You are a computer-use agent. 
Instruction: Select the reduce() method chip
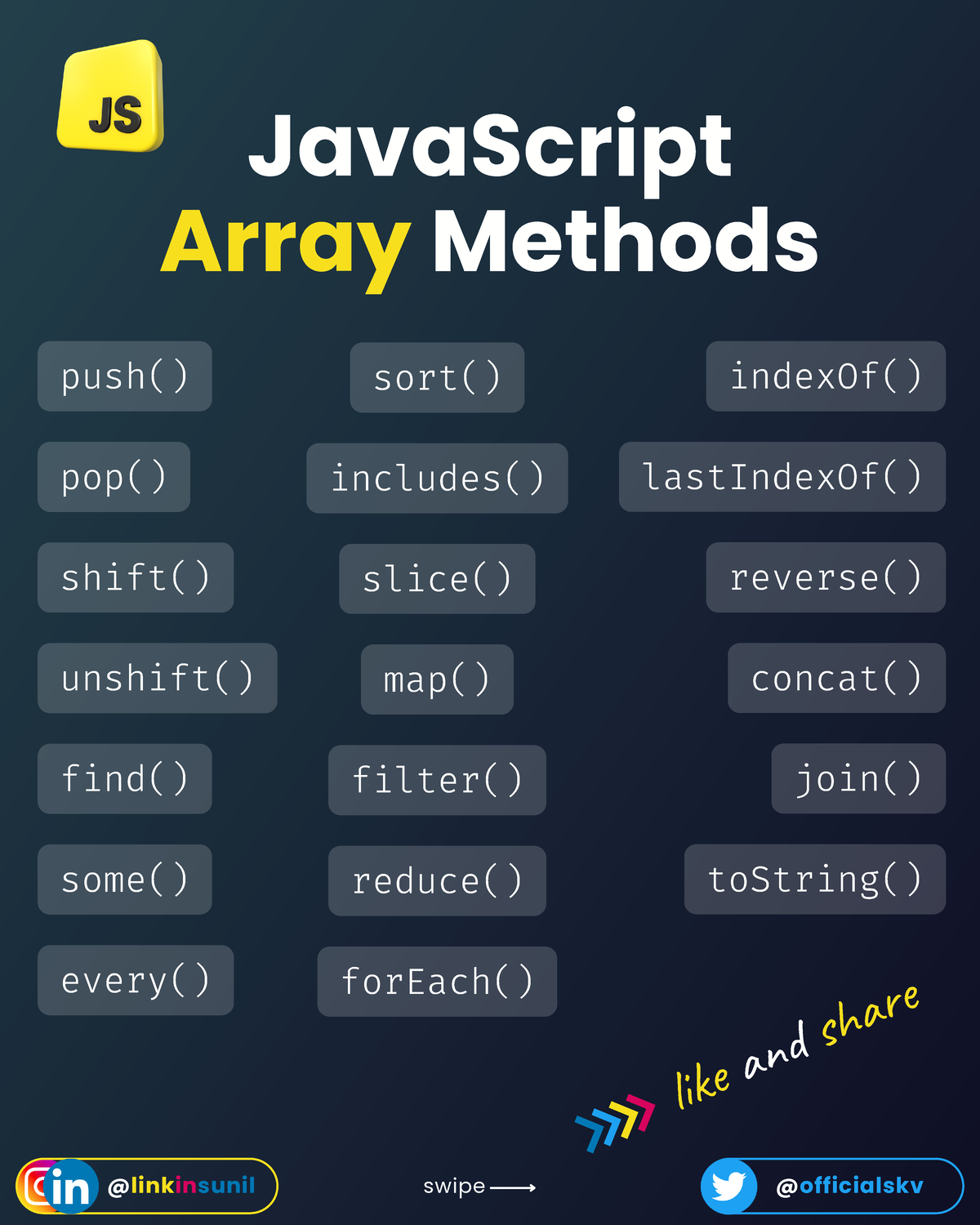pyautogui.click(x=437, y=880)
